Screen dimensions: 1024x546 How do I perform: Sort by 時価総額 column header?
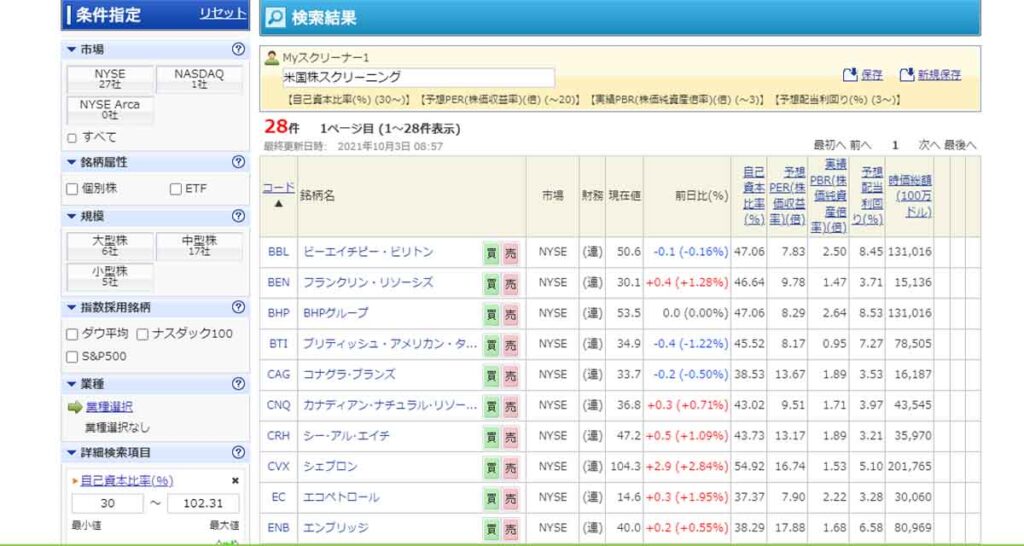pos(910,196)
